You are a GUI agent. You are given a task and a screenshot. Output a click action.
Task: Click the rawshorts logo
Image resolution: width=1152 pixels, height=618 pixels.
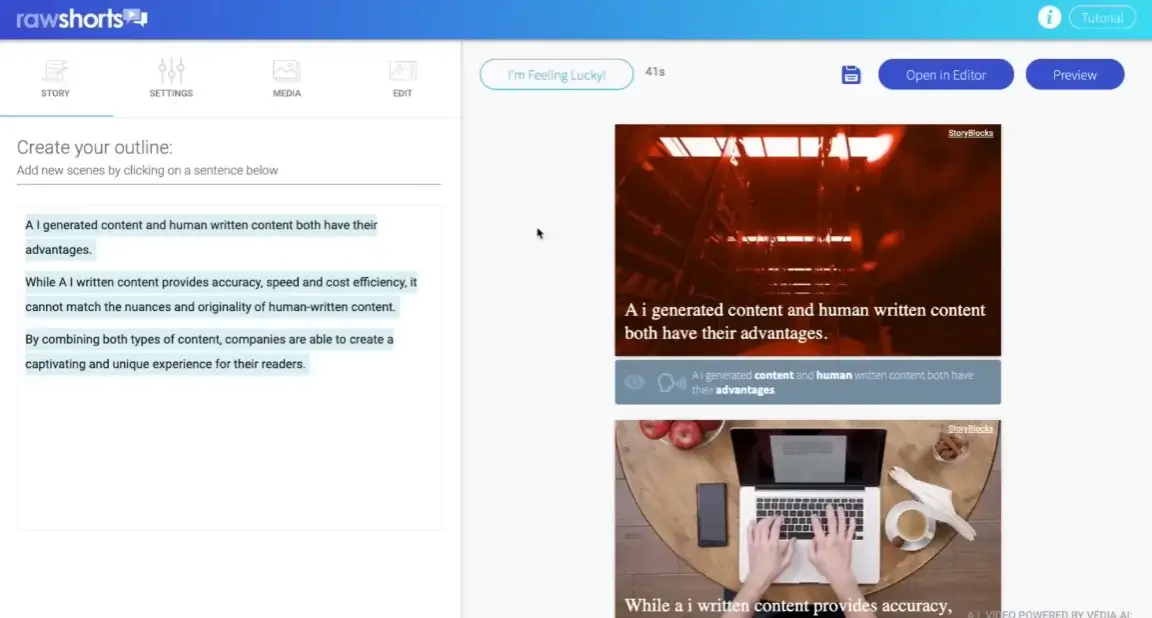[x=82, y=18]
